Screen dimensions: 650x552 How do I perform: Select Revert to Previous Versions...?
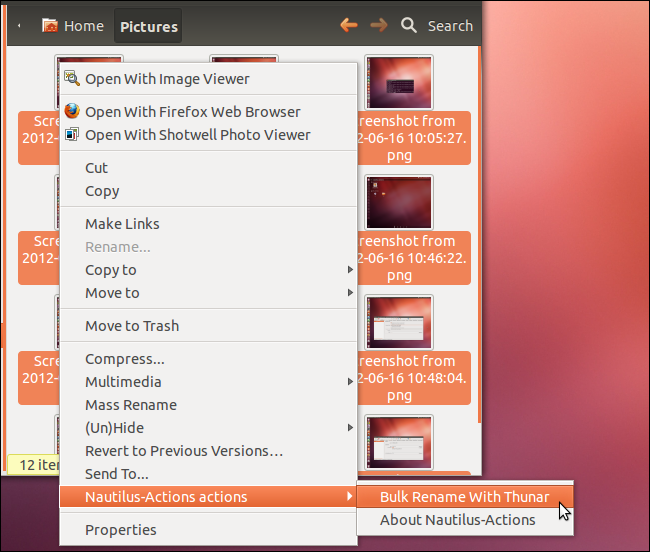208,451
